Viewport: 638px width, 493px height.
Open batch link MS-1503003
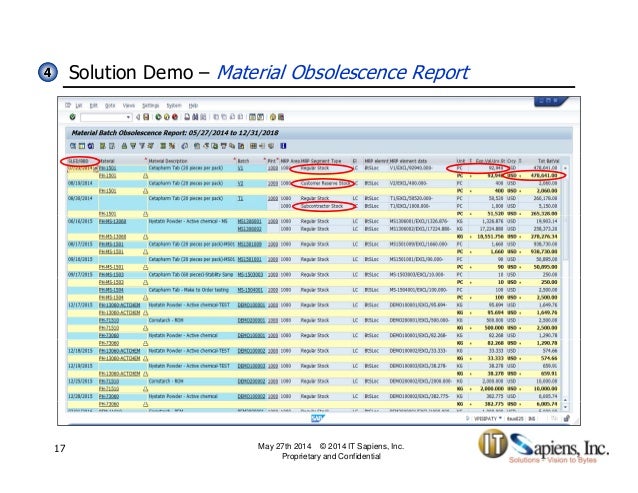tap(250, 275)
